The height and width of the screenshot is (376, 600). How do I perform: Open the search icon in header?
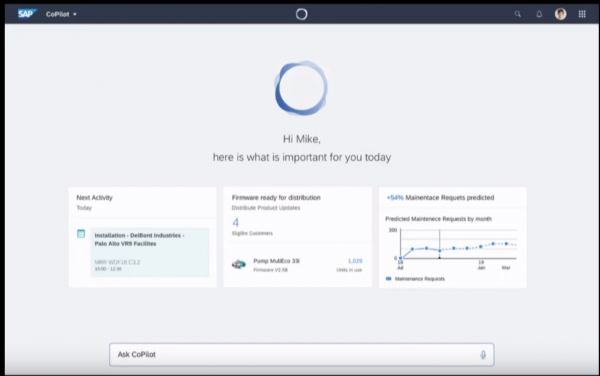[x=517, y=14]
